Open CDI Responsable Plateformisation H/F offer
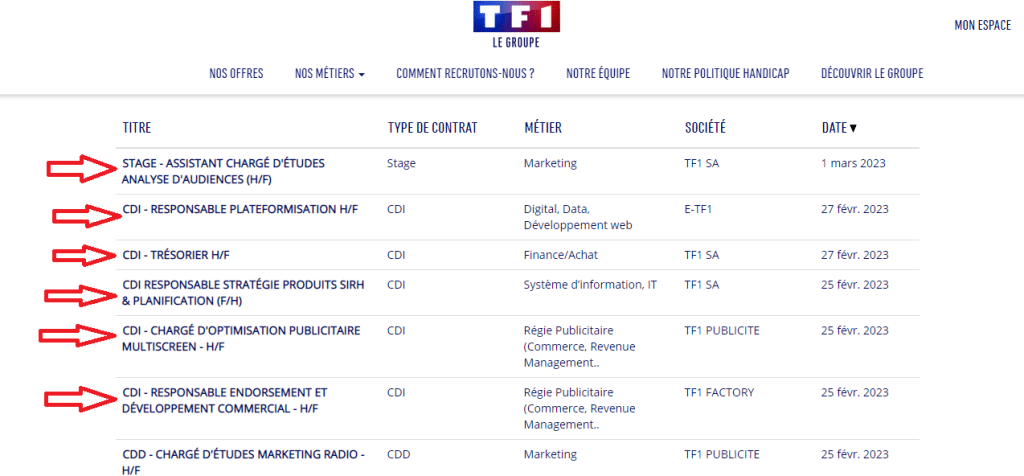The image size is (1024, 476). coord(240,209)
